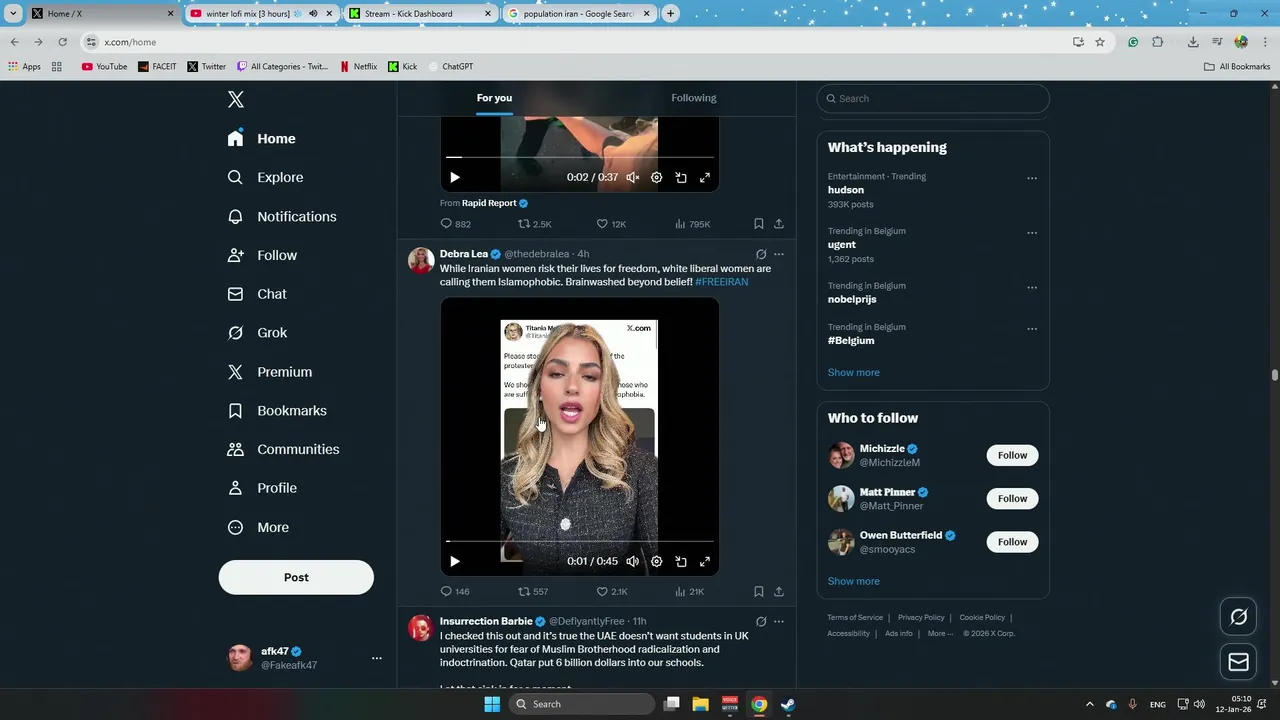Click the Post button

[x=296, y=577]
